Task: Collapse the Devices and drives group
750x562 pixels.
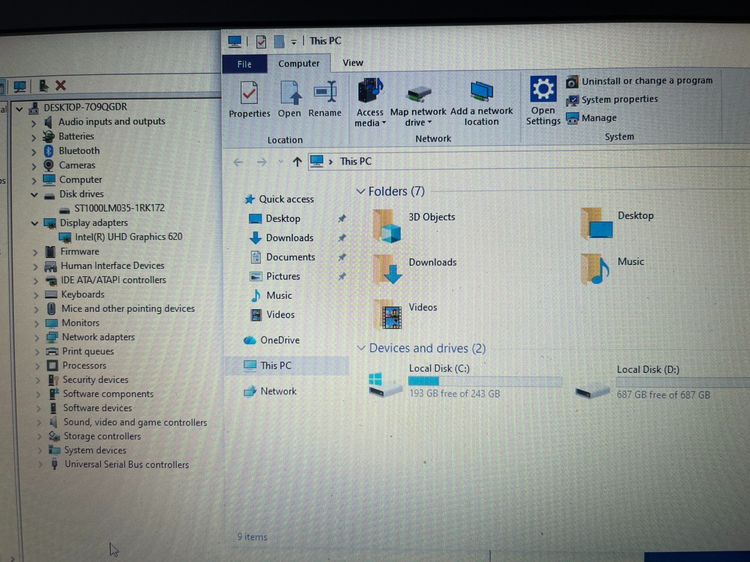Action: pos(361,348)
